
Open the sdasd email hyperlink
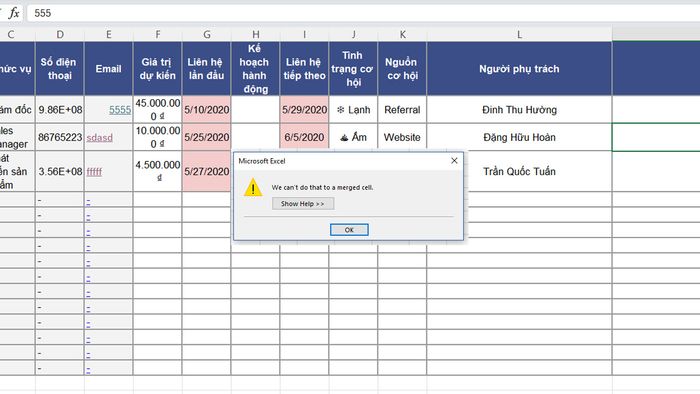pos(100,137)
